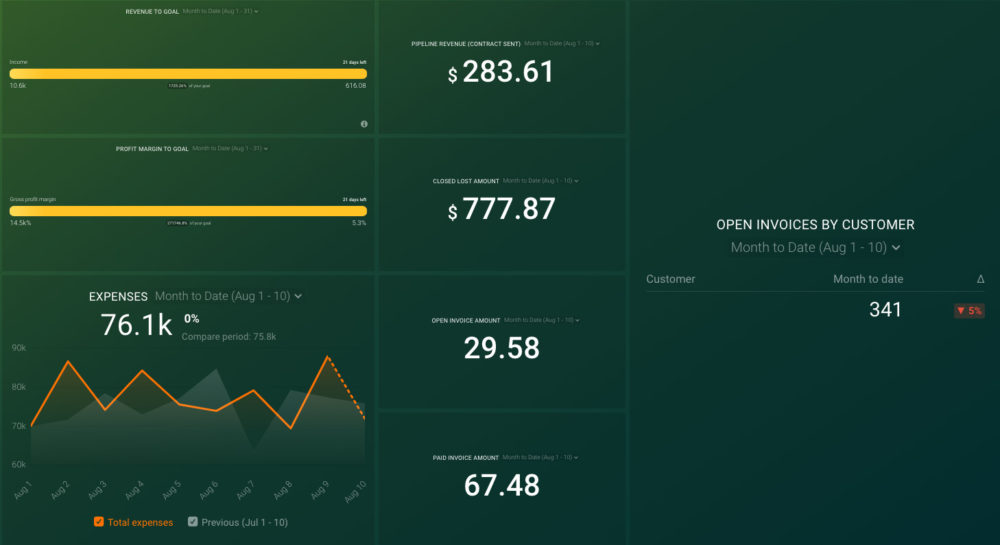The height and width of the screenshot is (545, 1000).
Task: Click the 341 invoice value row
Action: 884,310
